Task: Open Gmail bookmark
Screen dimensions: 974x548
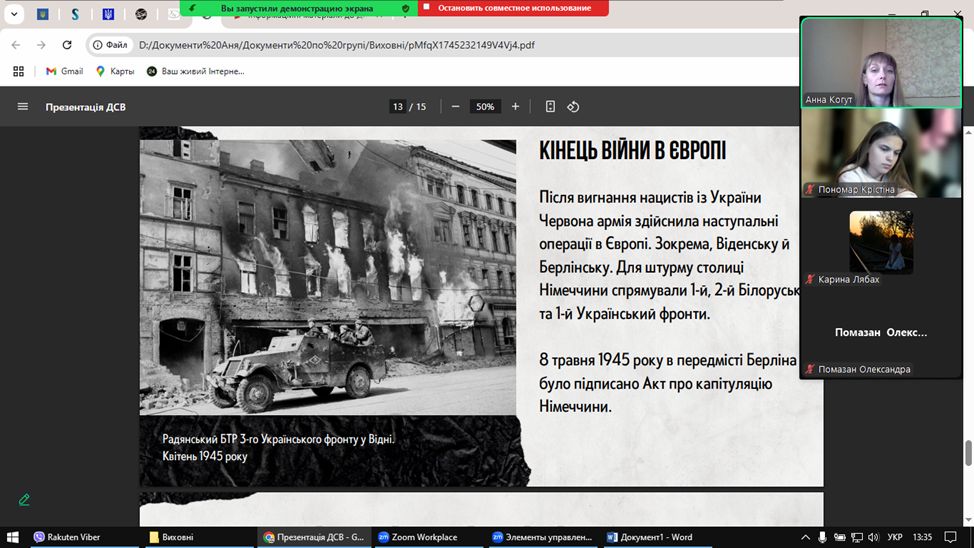Action: click(x=64, y=71)
